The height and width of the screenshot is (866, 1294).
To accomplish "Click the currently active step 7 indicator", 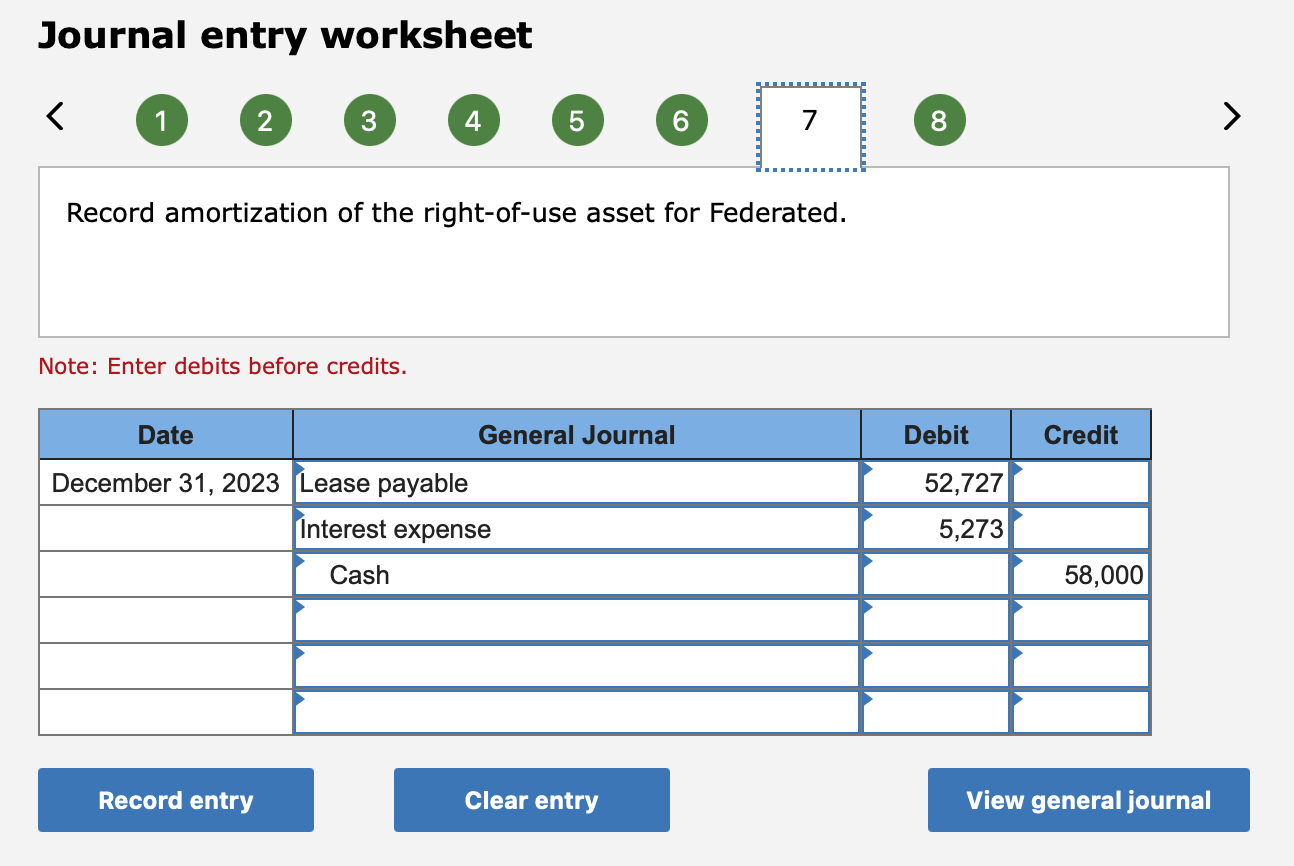I will 810,119.
